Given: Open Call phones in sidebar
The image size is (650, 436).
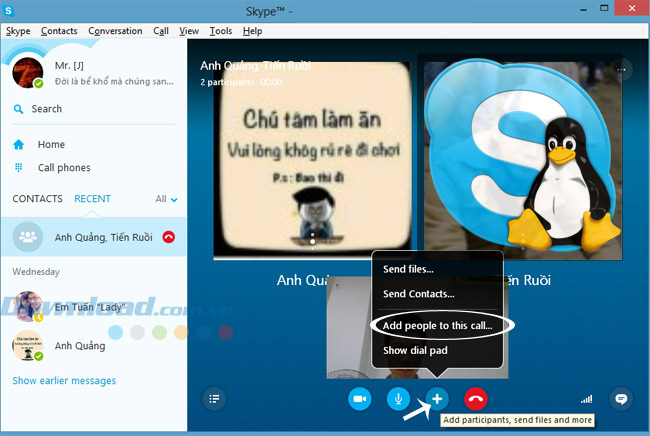Looking at the screenshot, I should (64, 168).
